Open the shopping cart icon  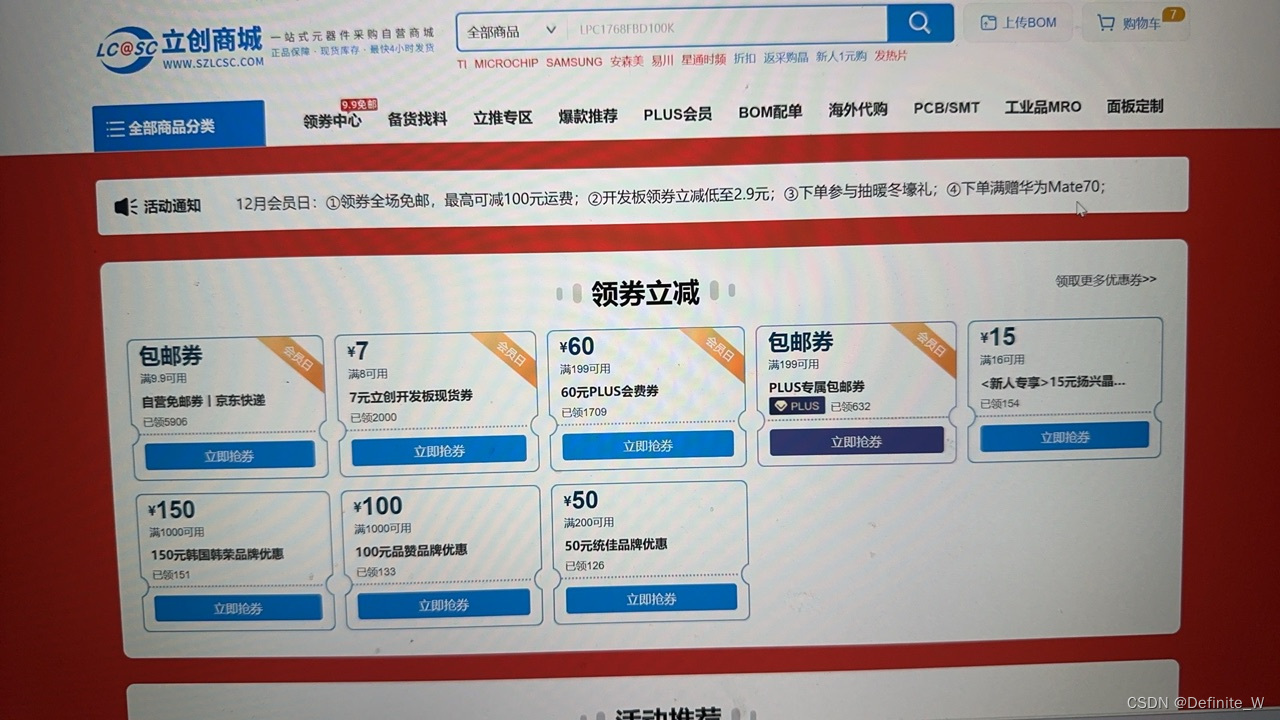(x=1105, y=22)
